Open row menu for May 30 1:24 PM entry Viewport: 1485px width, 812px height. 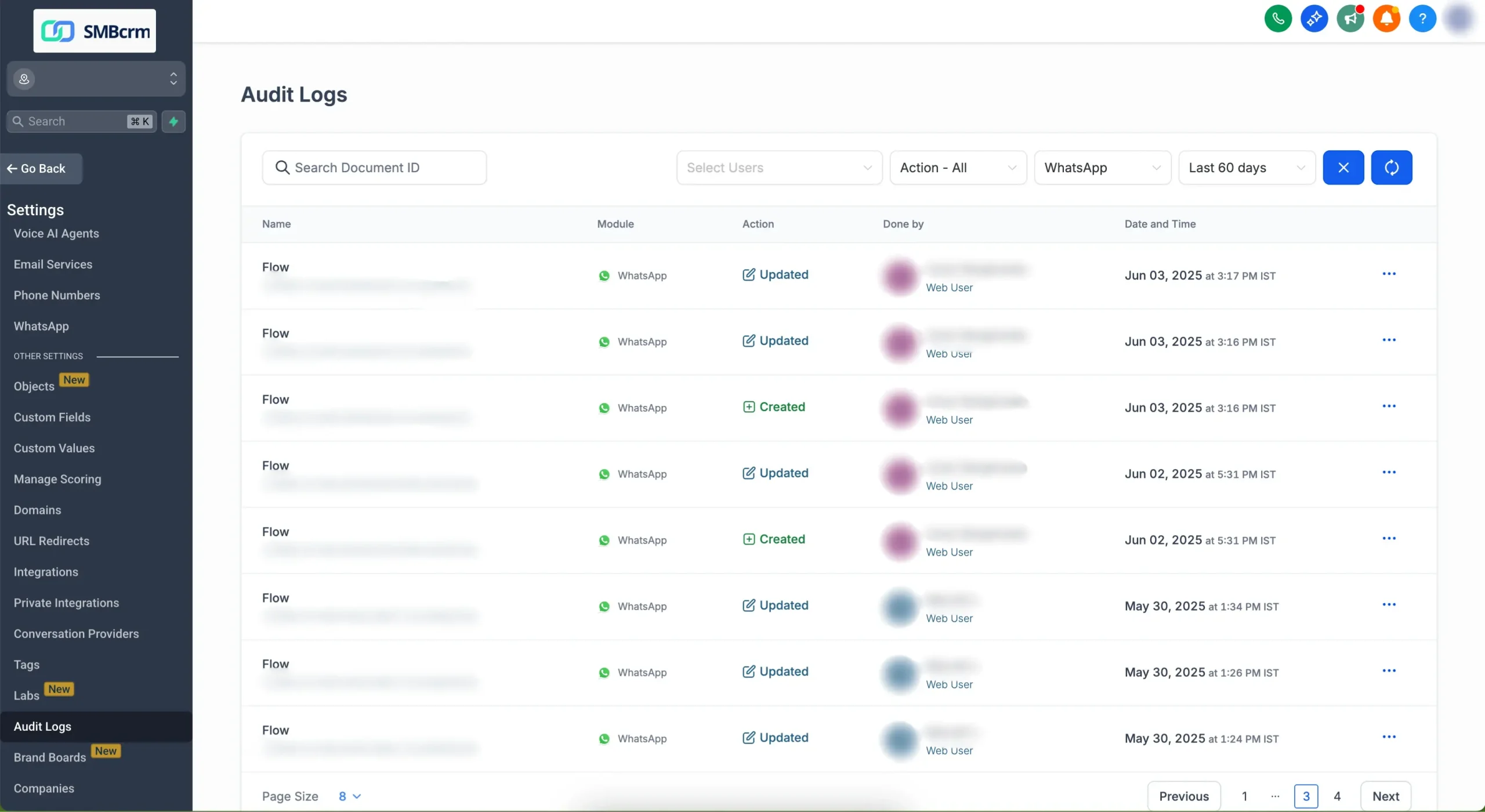(1389, 737)
